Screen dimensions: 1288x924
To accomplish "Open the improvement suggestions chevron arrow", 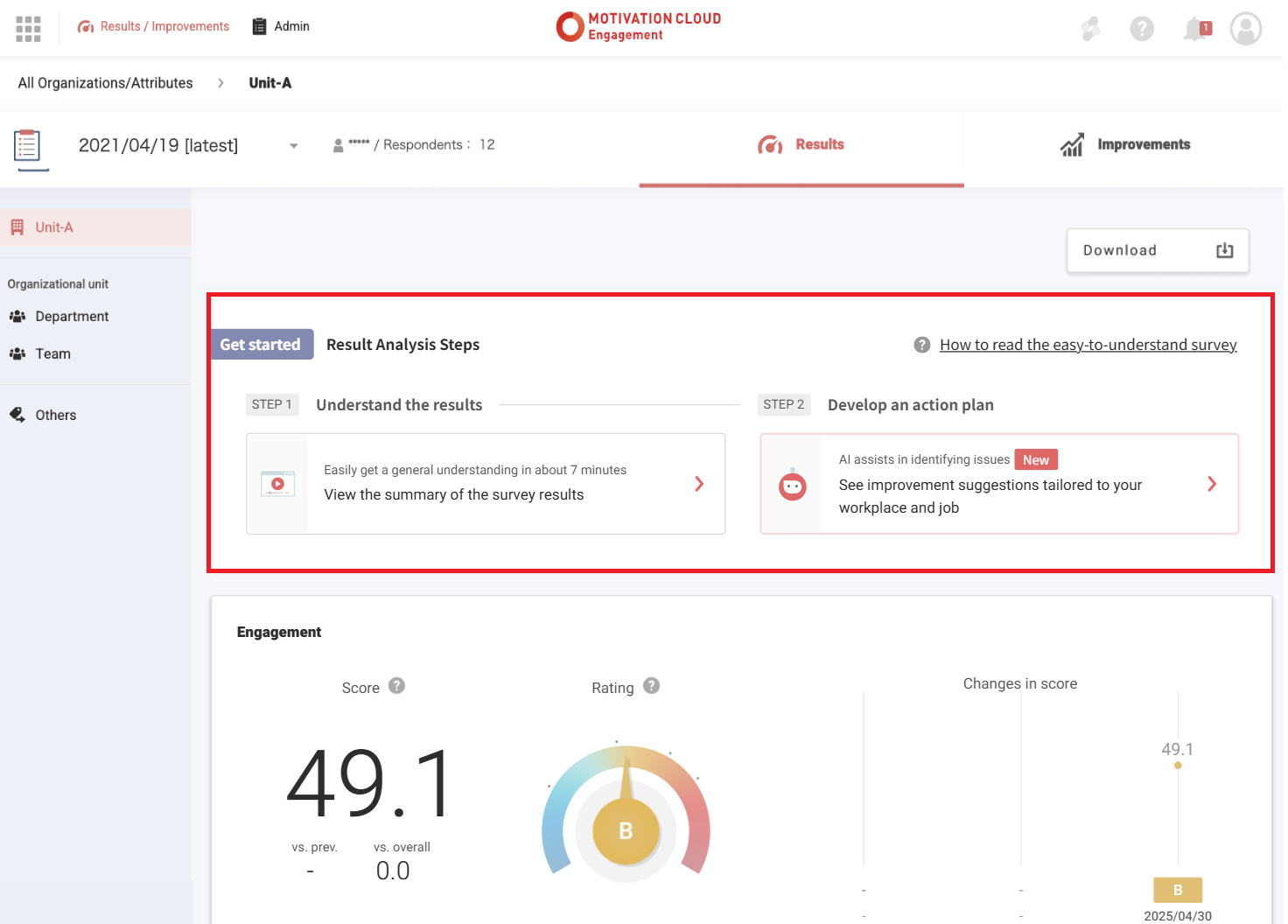I will [x=1211, y=484].
